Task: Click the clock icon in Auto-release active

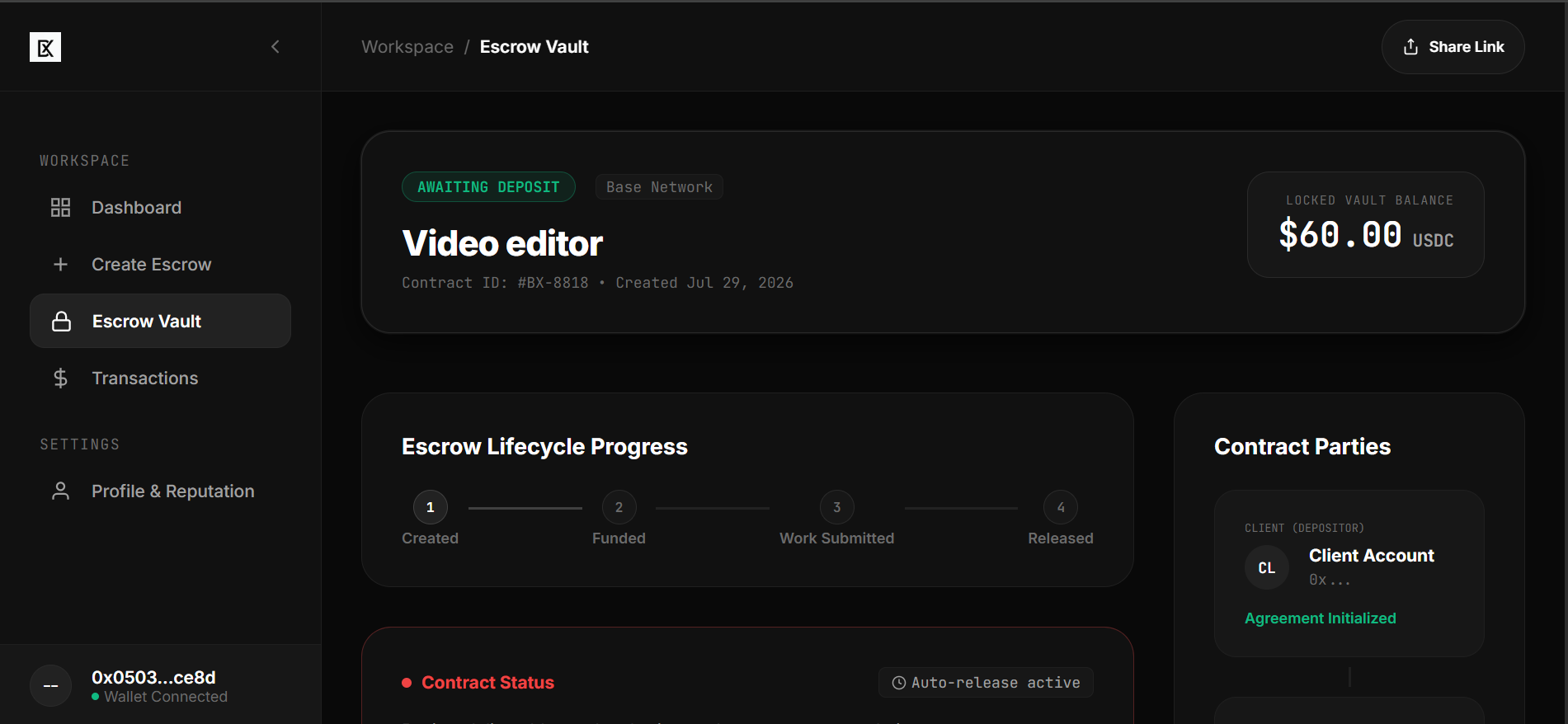Action: click(x=899, y=683)
